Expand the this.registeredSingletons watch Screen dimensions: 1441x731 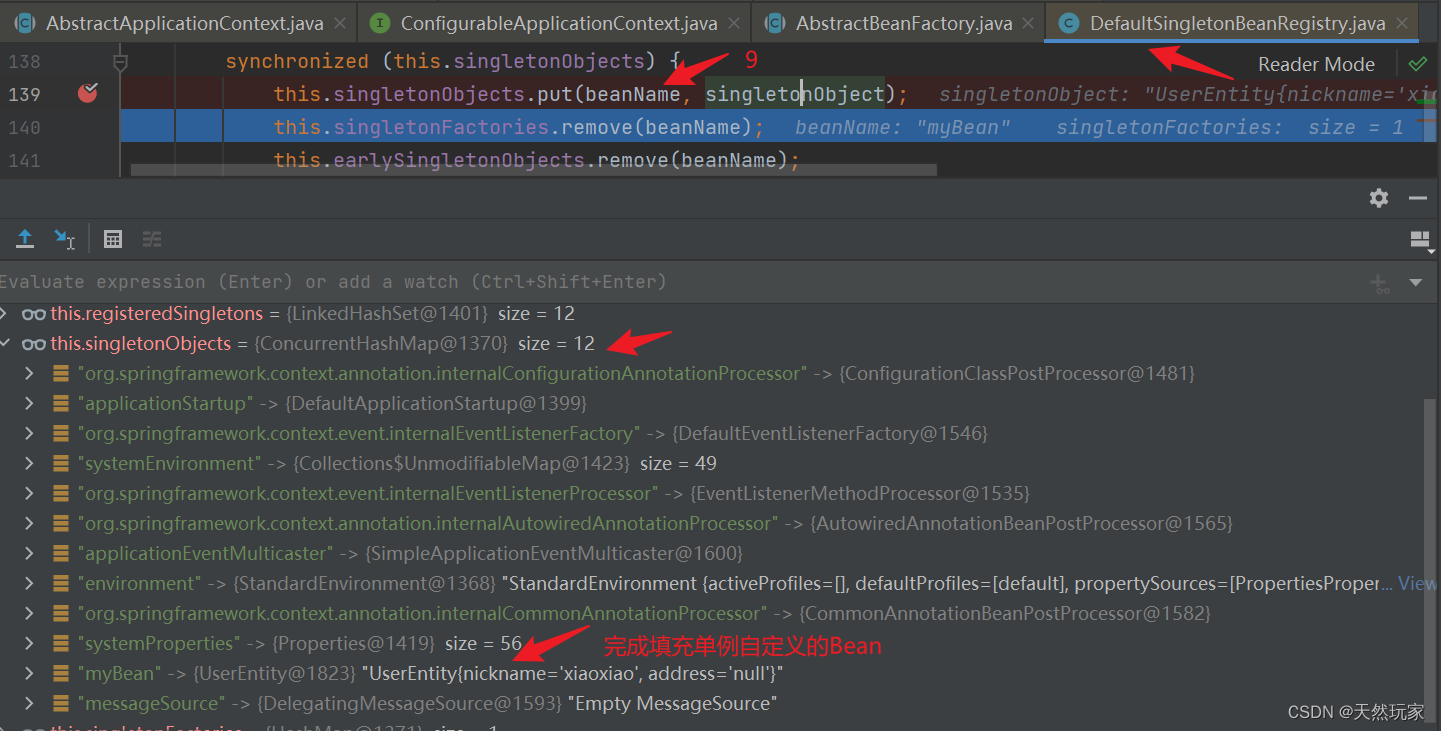[x=5, y=313]
